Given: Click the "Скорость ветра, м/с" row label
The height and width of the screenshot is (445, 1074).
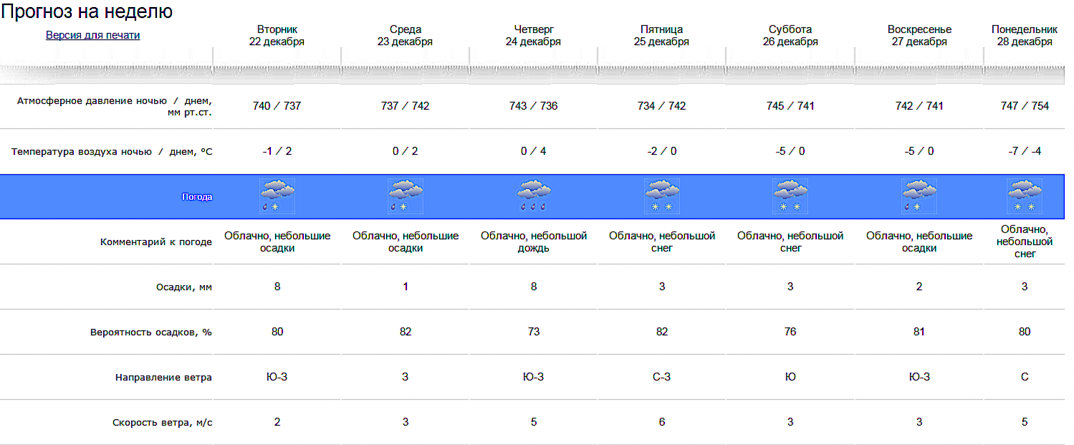Looking at the screenshot, I should 161,422.
